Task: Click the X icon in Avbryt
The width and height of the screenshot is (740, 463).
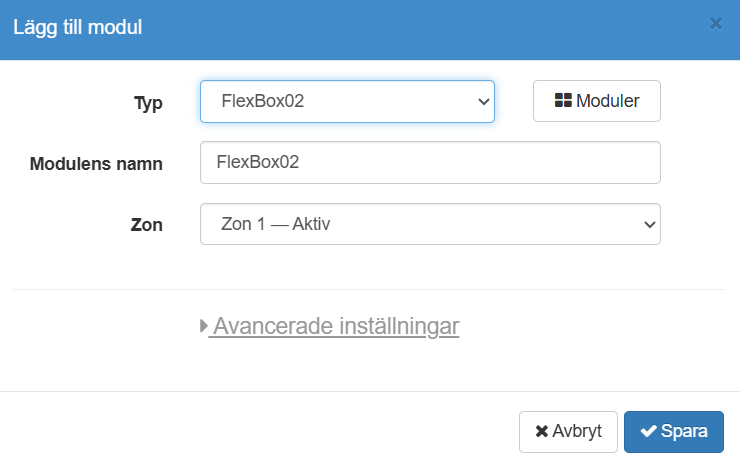Action: (542, 432)
